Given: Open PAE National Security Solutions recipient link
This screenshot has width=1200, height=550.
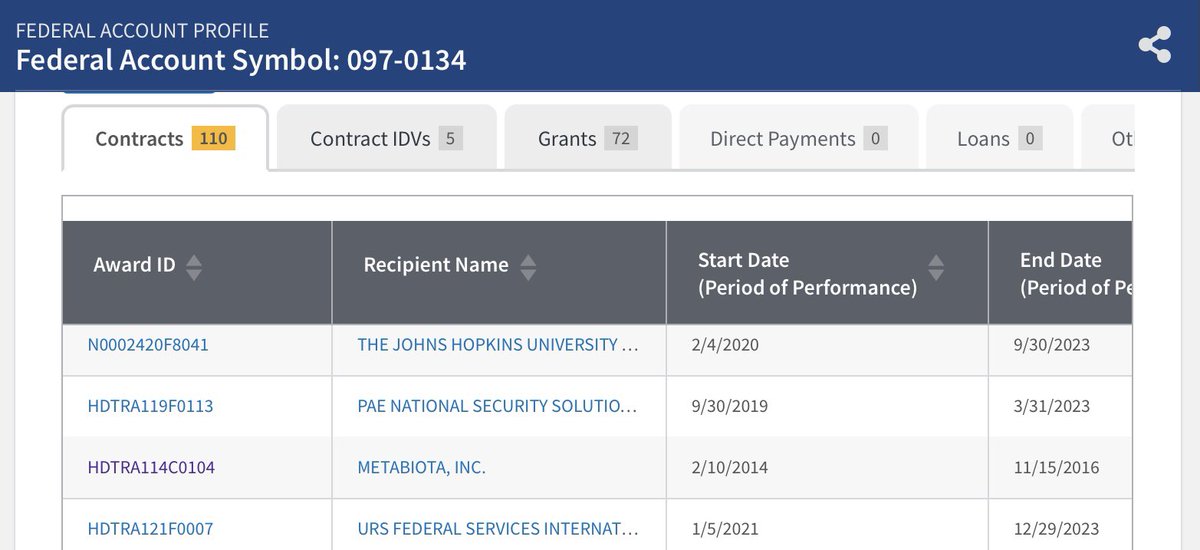Looking at the screenshot, I should coord(497,406).
